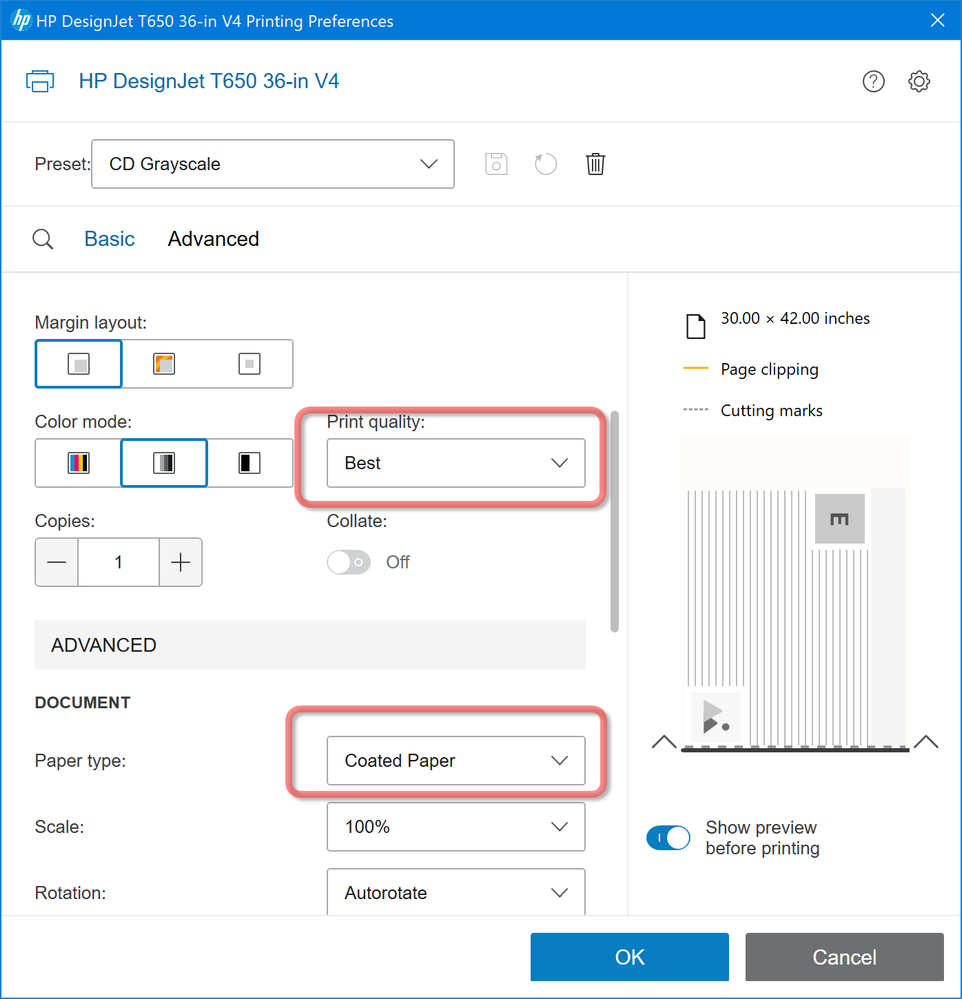Expand the Print quality dropdown
962x999 pixels.
click(455, 463)
